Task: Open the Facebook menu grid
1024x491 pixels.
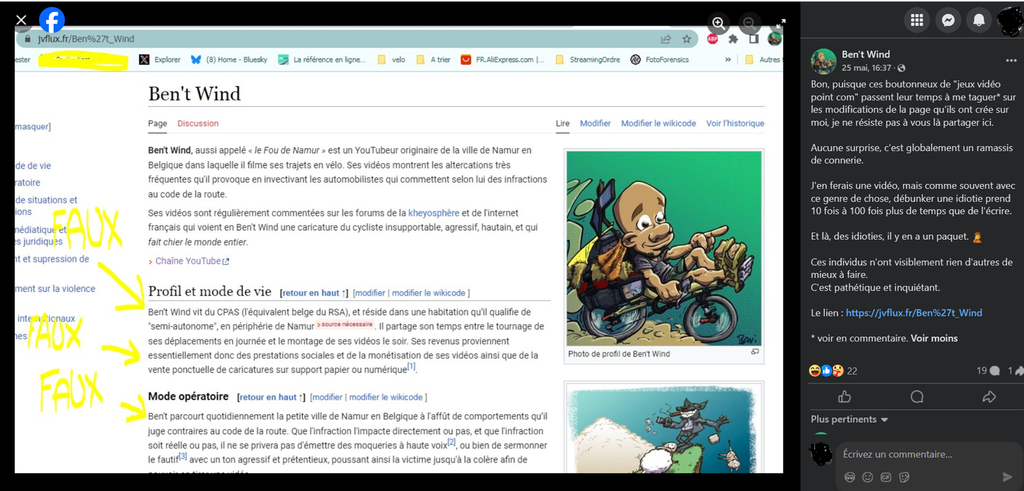Action: pos(916,20)
